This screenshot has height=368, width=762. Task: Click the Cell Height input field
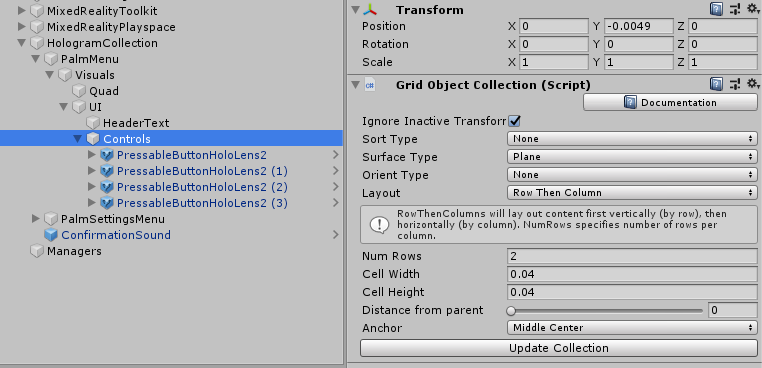pos(632,292)
